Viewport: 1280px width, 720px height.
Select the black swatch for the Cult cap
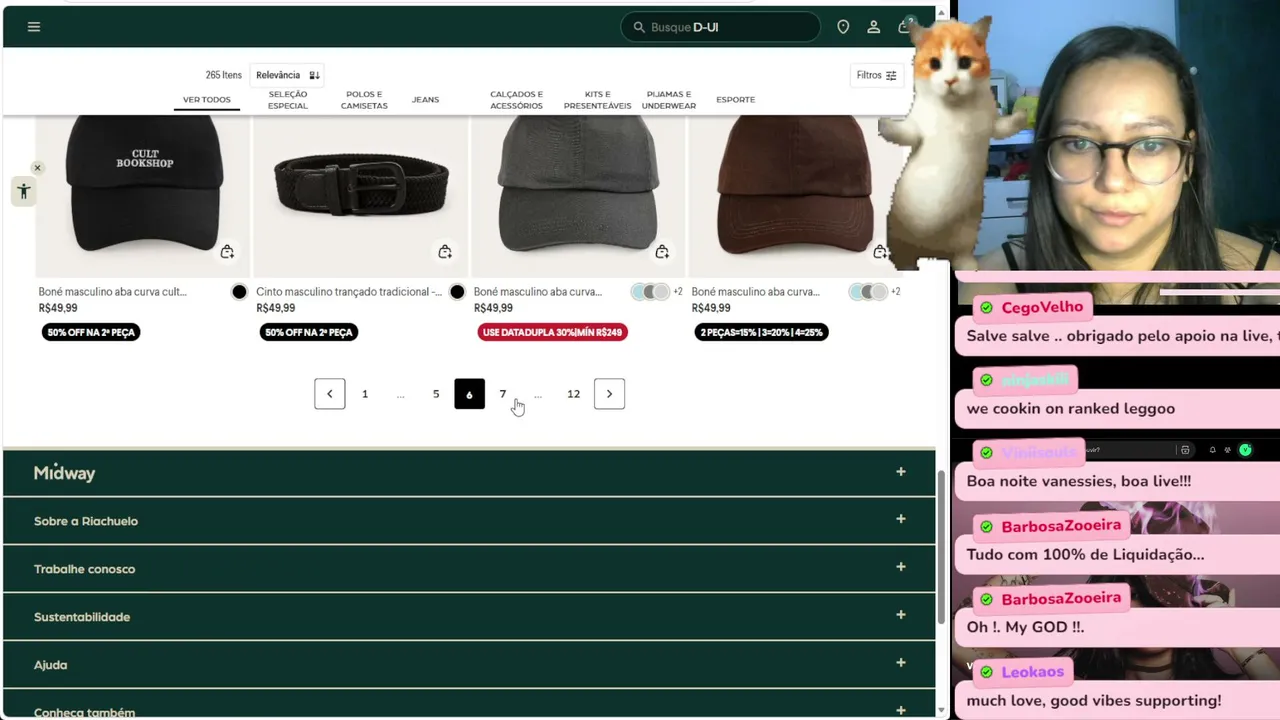click(239, 292)
